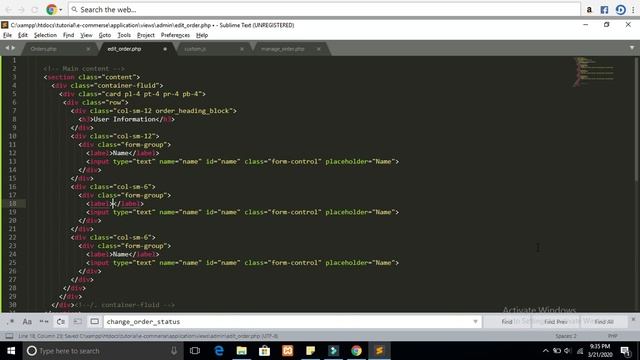Open XAMPP from the taskbar
This screenshot has height=360, width=640.
coord(288,351)
